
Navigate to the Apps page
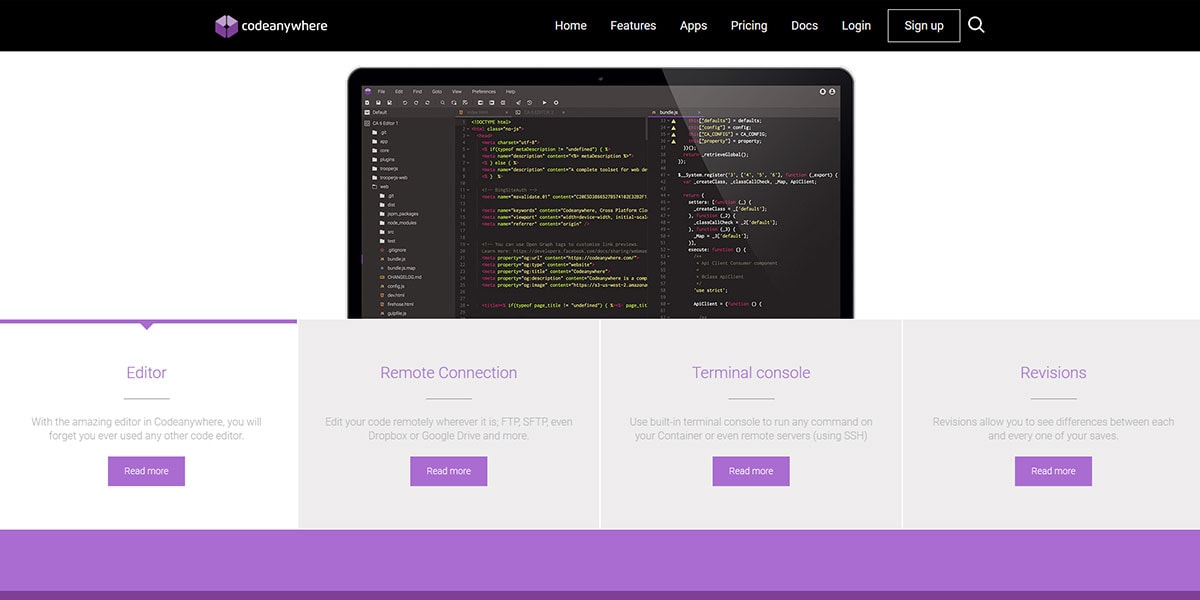tap(693, 26)
